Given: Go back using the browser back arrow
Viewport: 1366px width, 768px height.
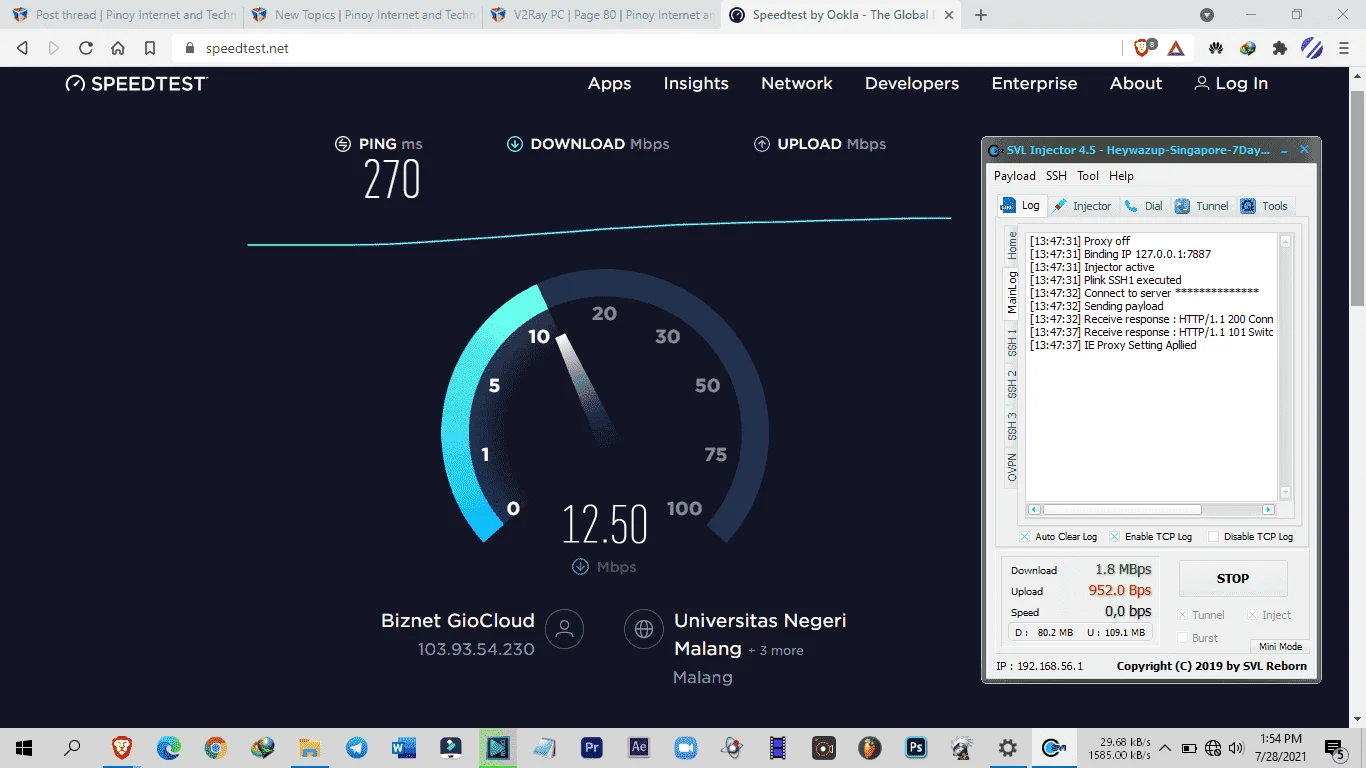Looking at the screenshot, I should [x=22, y=48].
